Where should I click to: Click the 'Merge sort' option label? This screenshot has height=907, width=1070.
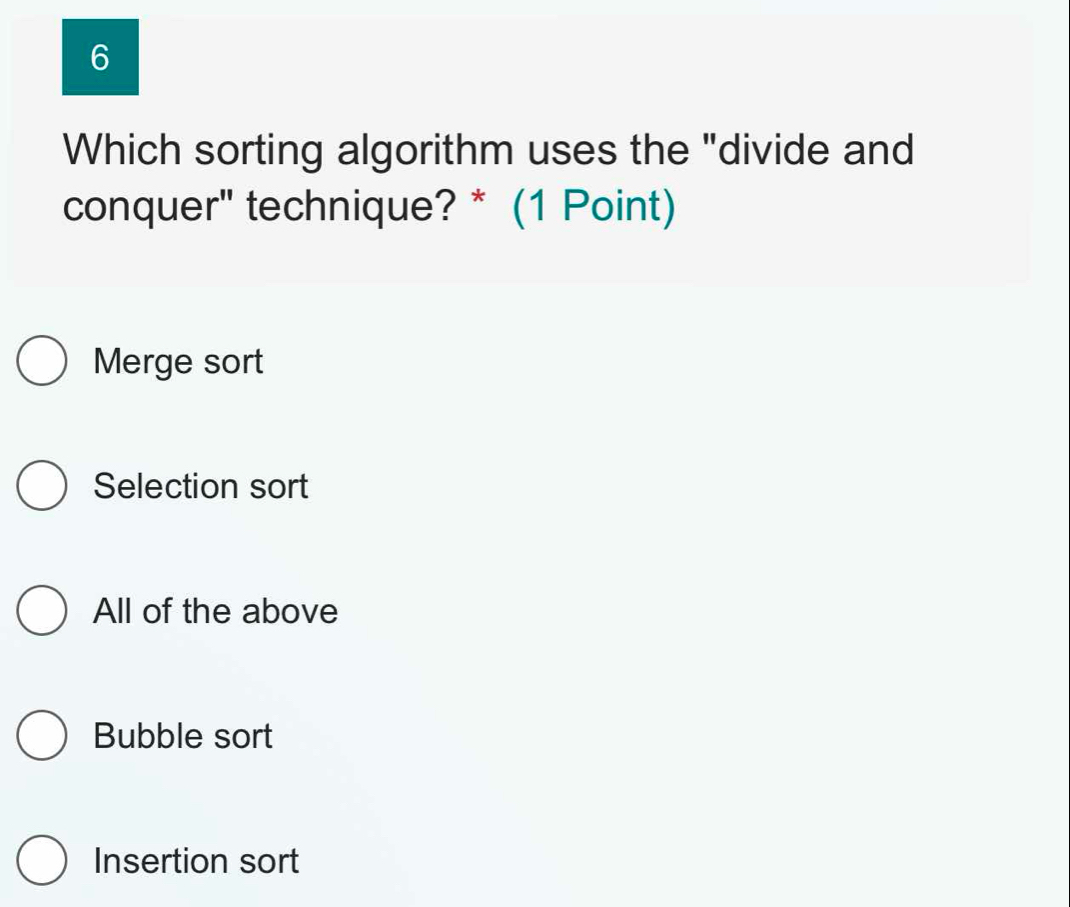(x=178, y=362)
